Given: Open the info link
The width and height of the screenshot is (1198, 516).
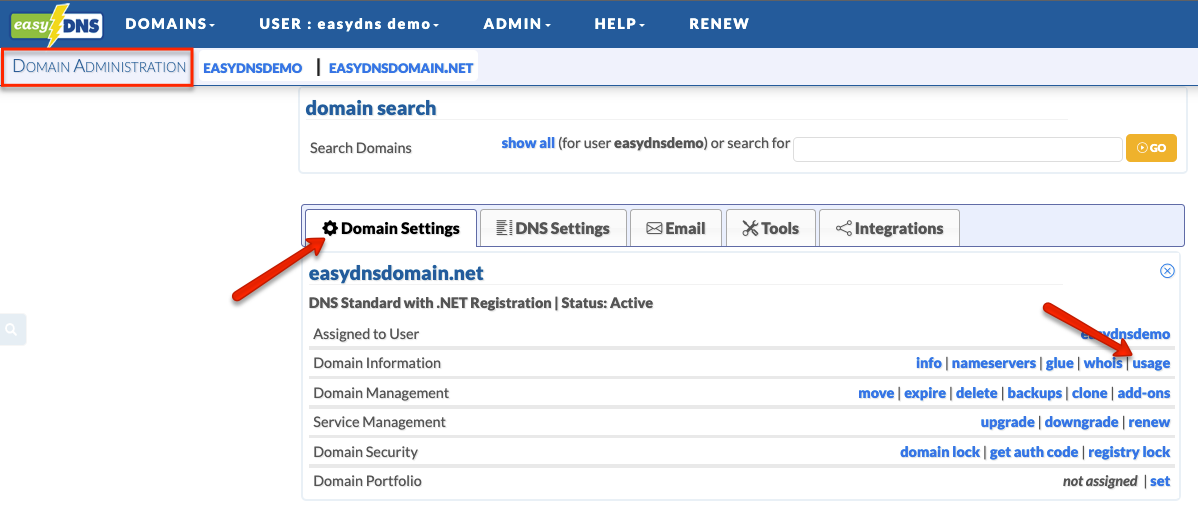Looking at the screenshot, I should click(x=928, y=363).
